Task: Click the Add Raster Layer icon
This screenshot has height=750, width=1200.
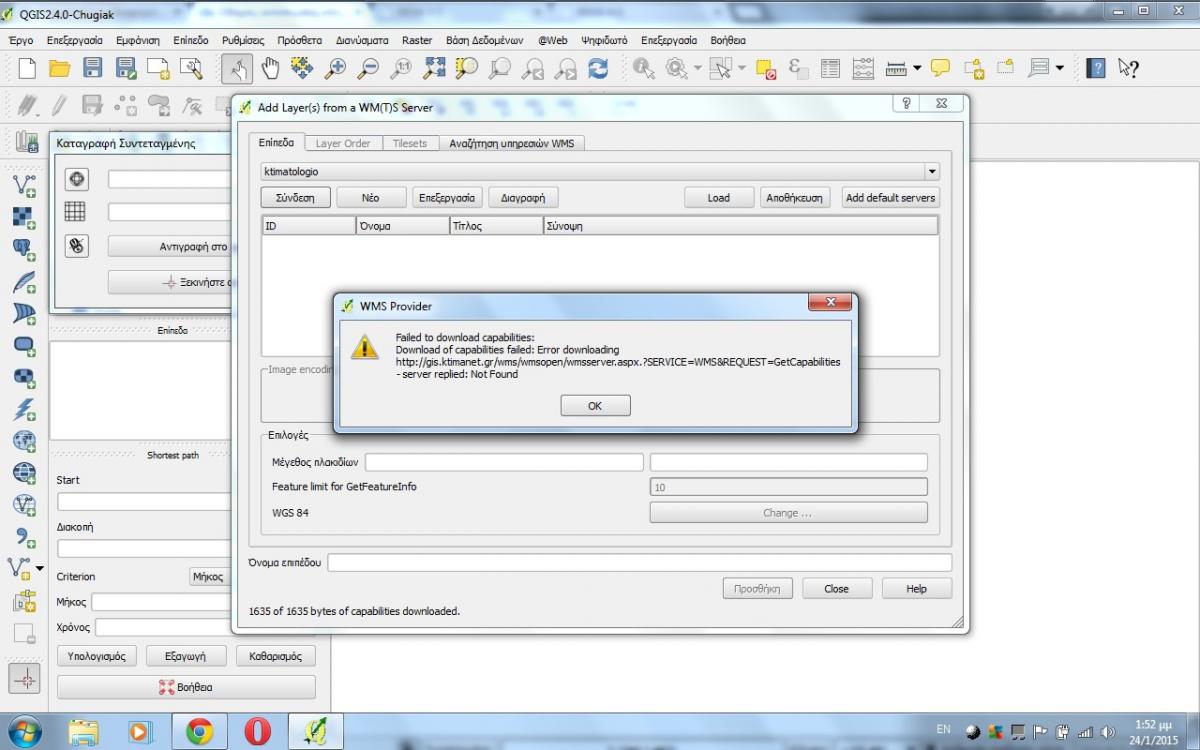Action: coord(25,217)
